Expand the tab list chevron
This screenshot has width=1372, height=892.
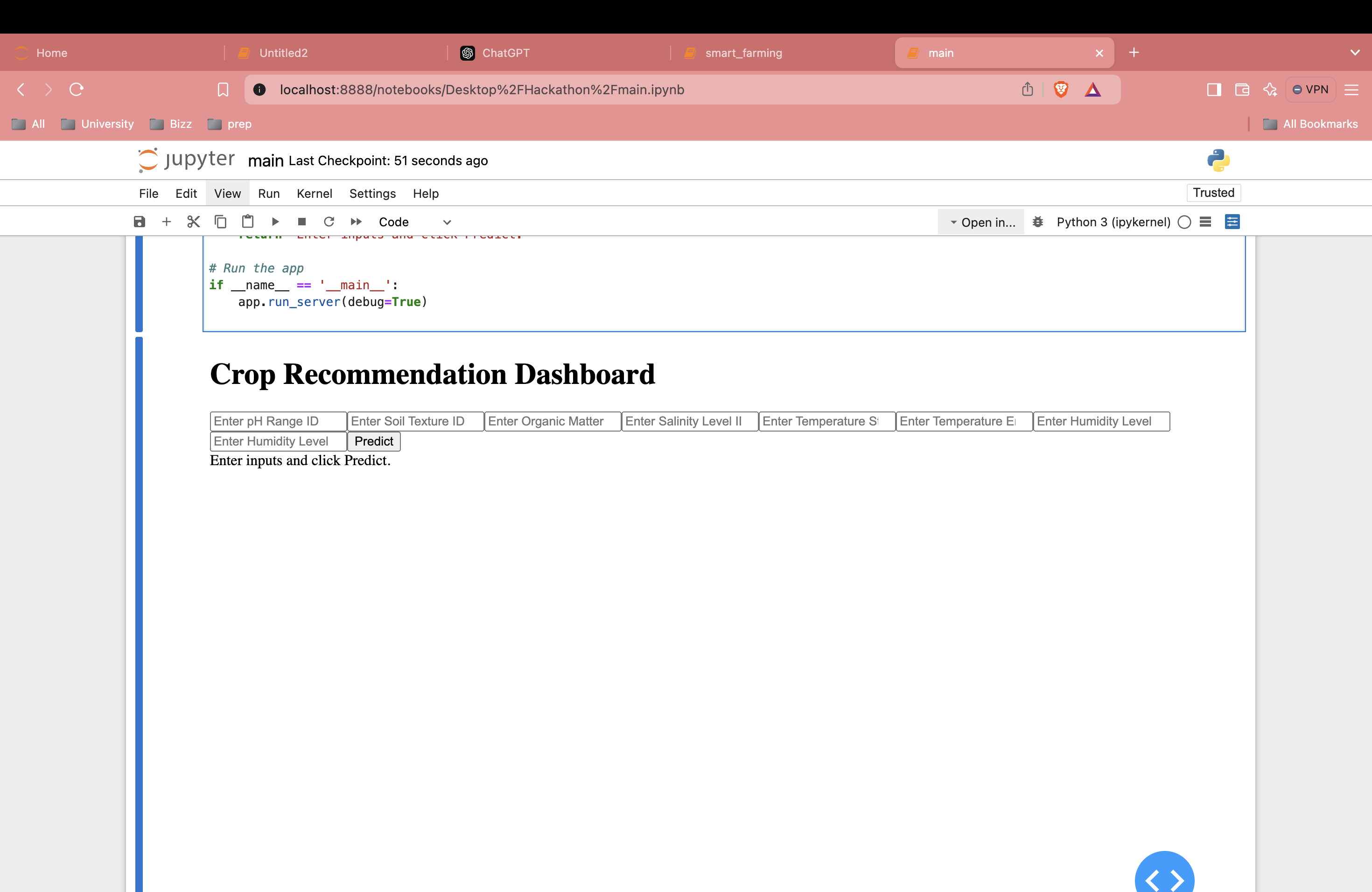point(1355,52)
